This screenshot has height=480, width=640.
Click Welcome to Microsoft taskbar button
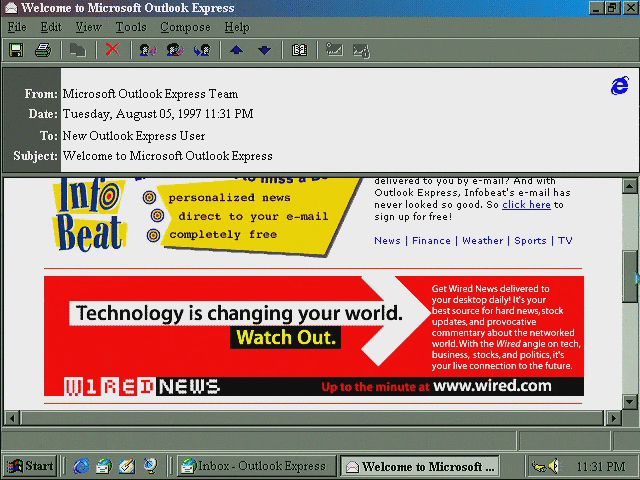click(x=420, y=466)
